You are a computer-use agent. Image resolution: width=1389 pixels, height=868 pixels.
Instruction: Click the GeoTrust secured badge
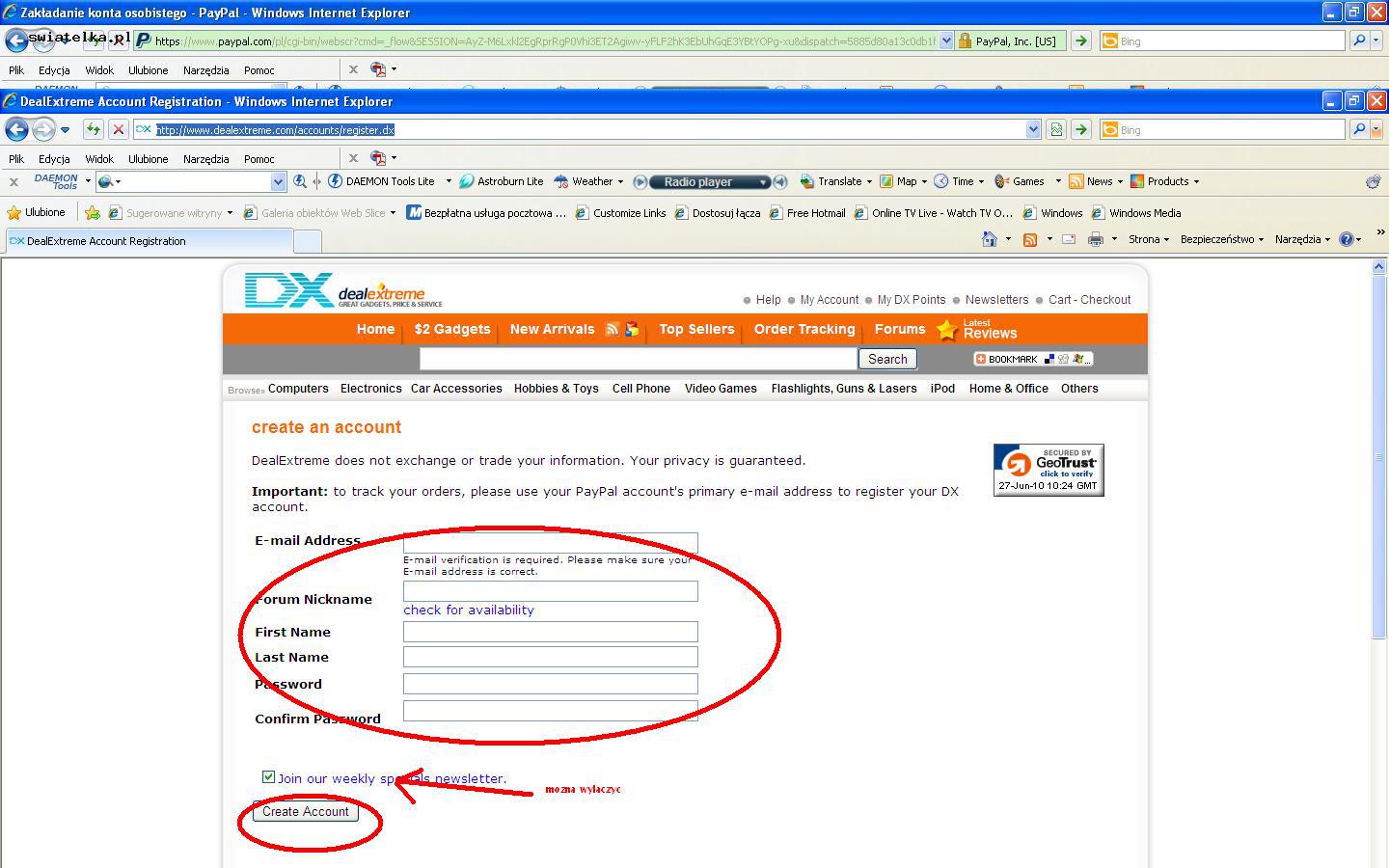pos(1049,470)
